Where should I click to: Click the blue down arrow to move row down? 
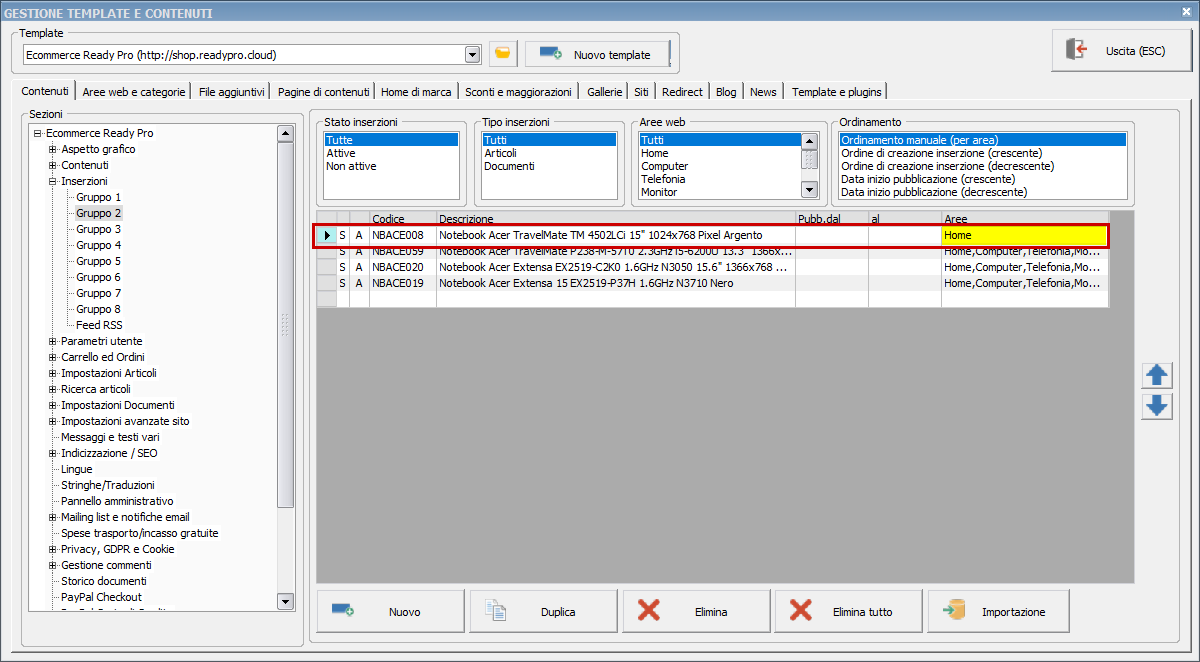1157,406
